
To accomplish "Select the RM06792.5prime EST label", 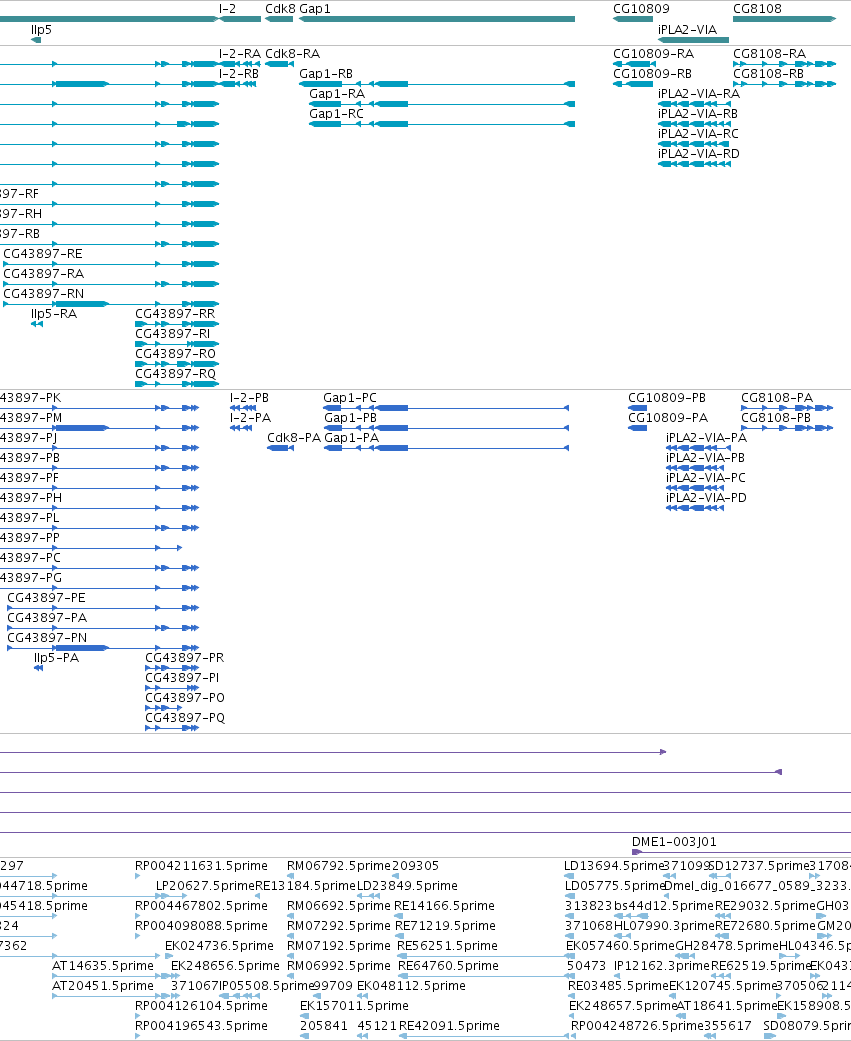I will [x=339, y=866].
